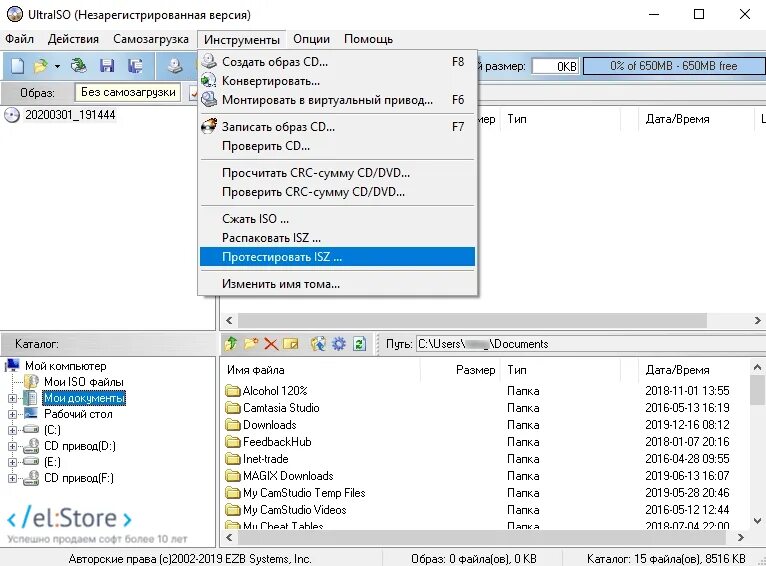Click the New folder icon in catalog toolbar

[x=251, y=344]
